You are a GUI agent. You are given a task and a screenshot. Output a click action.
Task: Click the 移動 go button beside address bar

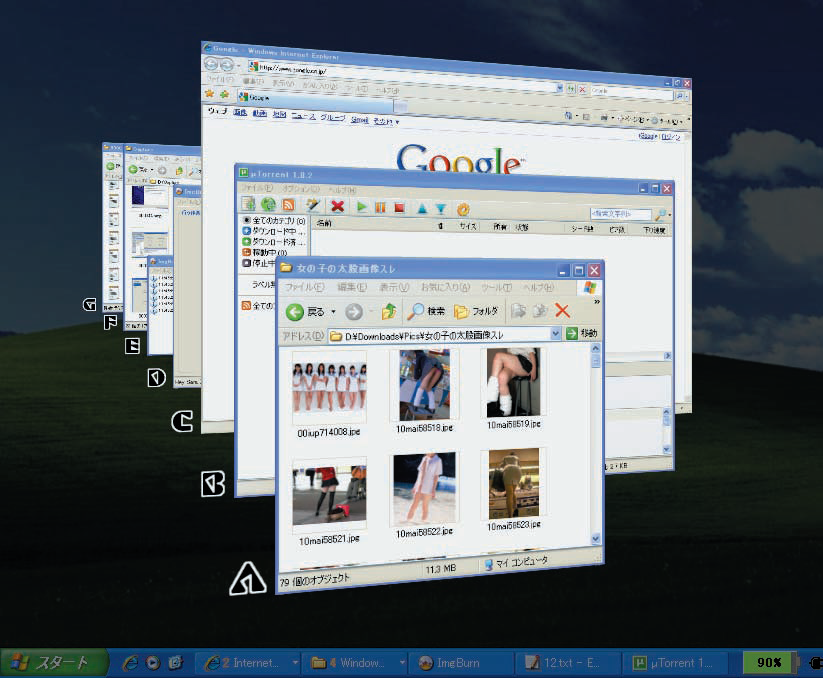tap(582, 333)
